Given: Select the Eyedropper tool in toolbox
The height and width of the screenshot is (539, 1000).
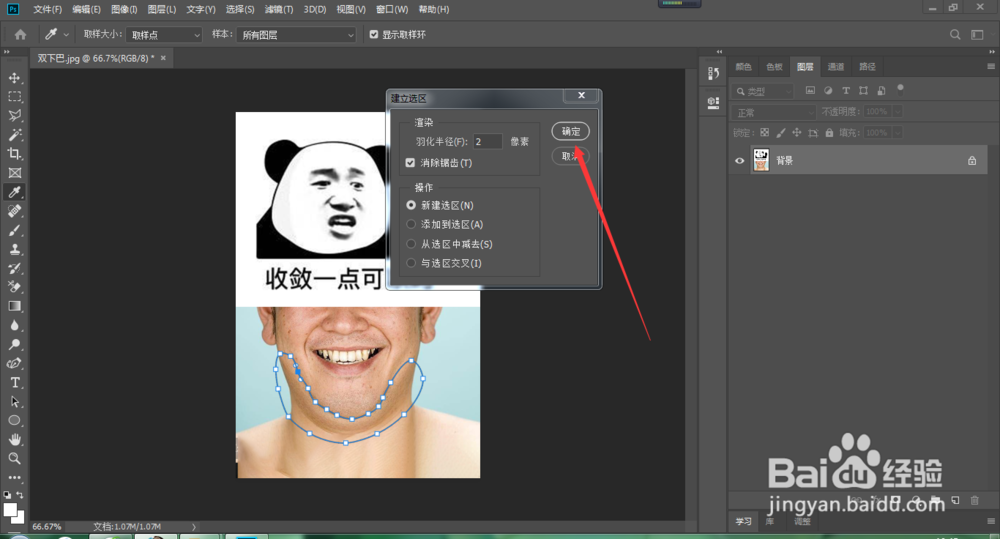Looking at the screenshot, I should coord(15,192).
